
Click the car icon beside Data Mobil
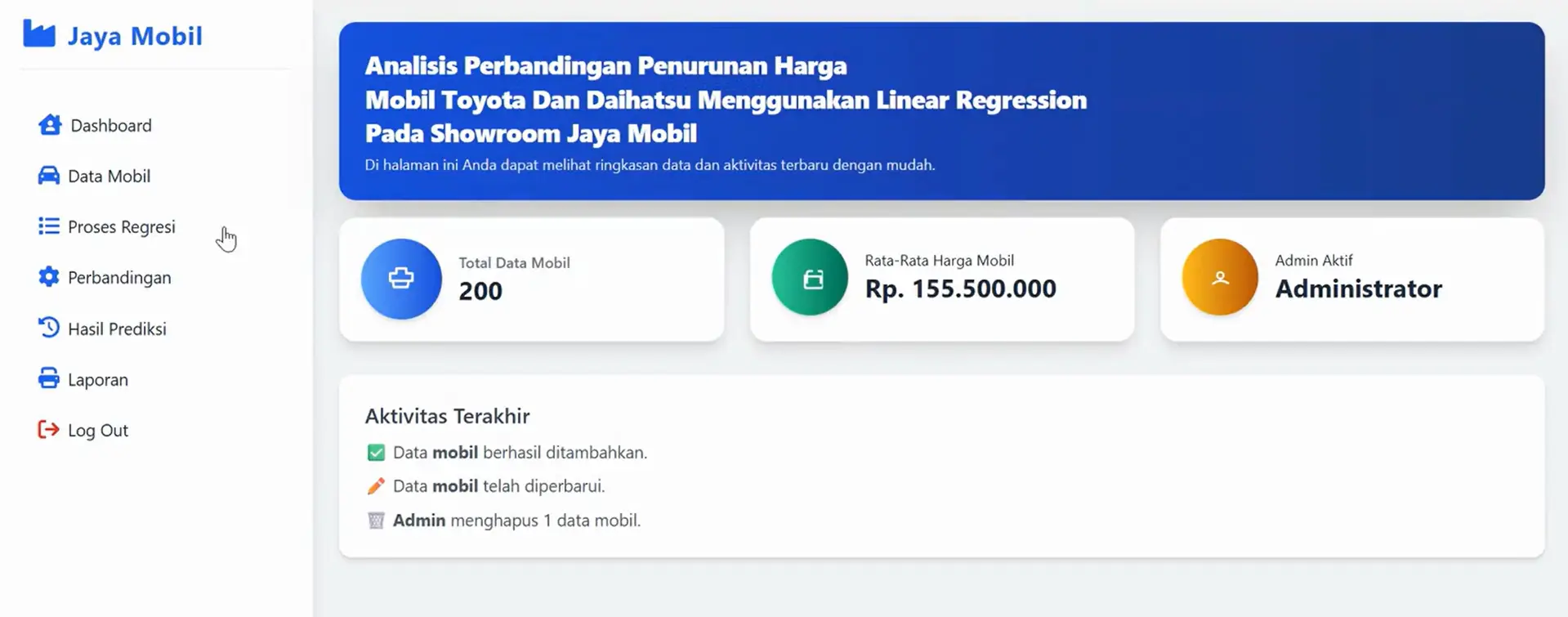pos(50,175)
